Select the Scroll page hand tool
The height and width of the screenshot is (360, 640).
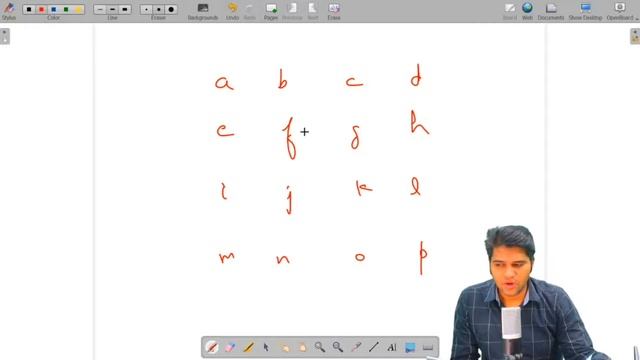click(x=302, y=347)
